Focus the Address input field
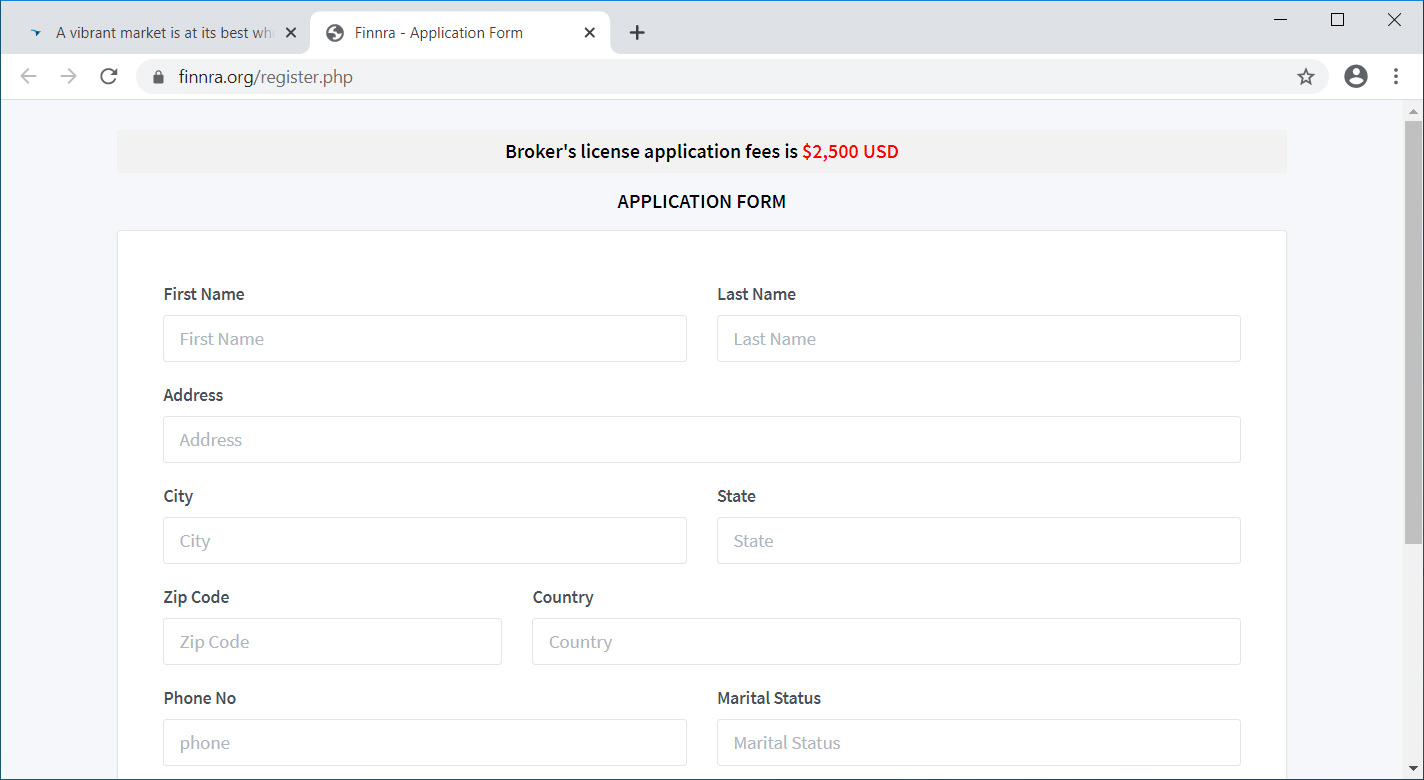This screenshot has width=1424, height=780. 702,440
